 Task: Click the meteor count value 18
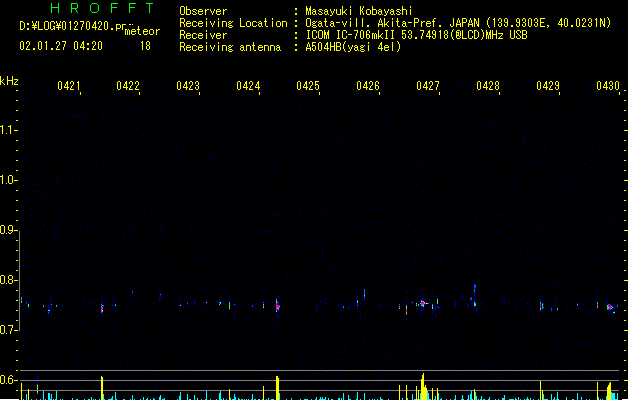(145, 46)
